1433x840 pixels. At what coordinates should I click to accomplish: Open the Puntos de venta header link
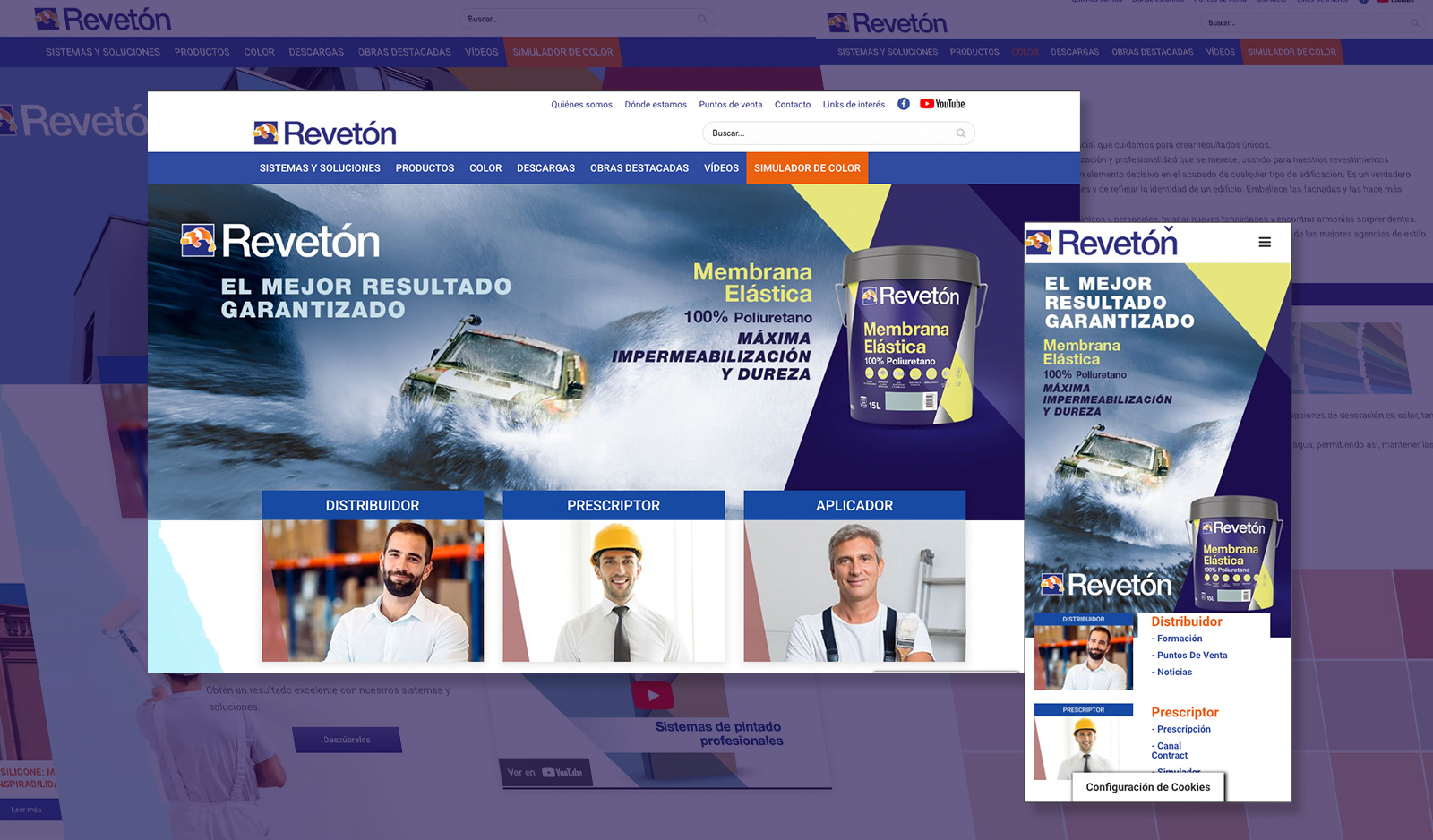pyautogui.click(x=731, y=105)
